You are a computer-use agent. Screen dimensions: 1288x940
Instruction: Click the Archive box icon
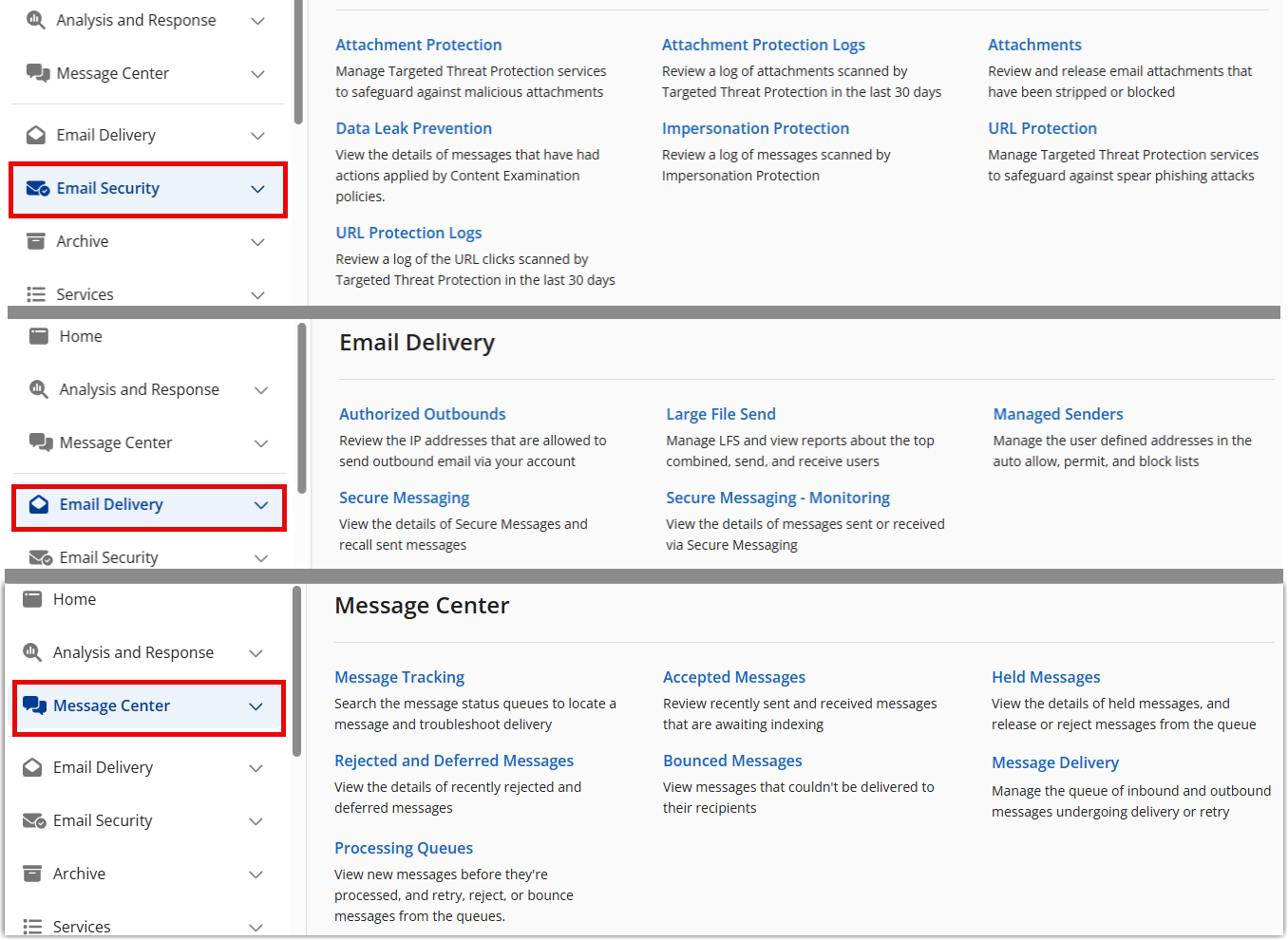coord(36,241)
